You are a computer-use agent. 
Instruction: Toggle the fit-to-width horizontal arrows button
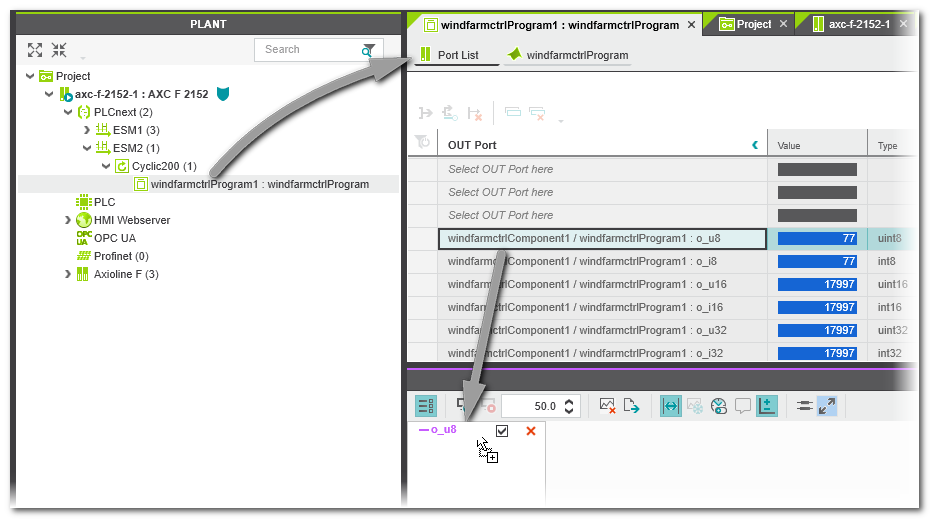coord(671,406)
